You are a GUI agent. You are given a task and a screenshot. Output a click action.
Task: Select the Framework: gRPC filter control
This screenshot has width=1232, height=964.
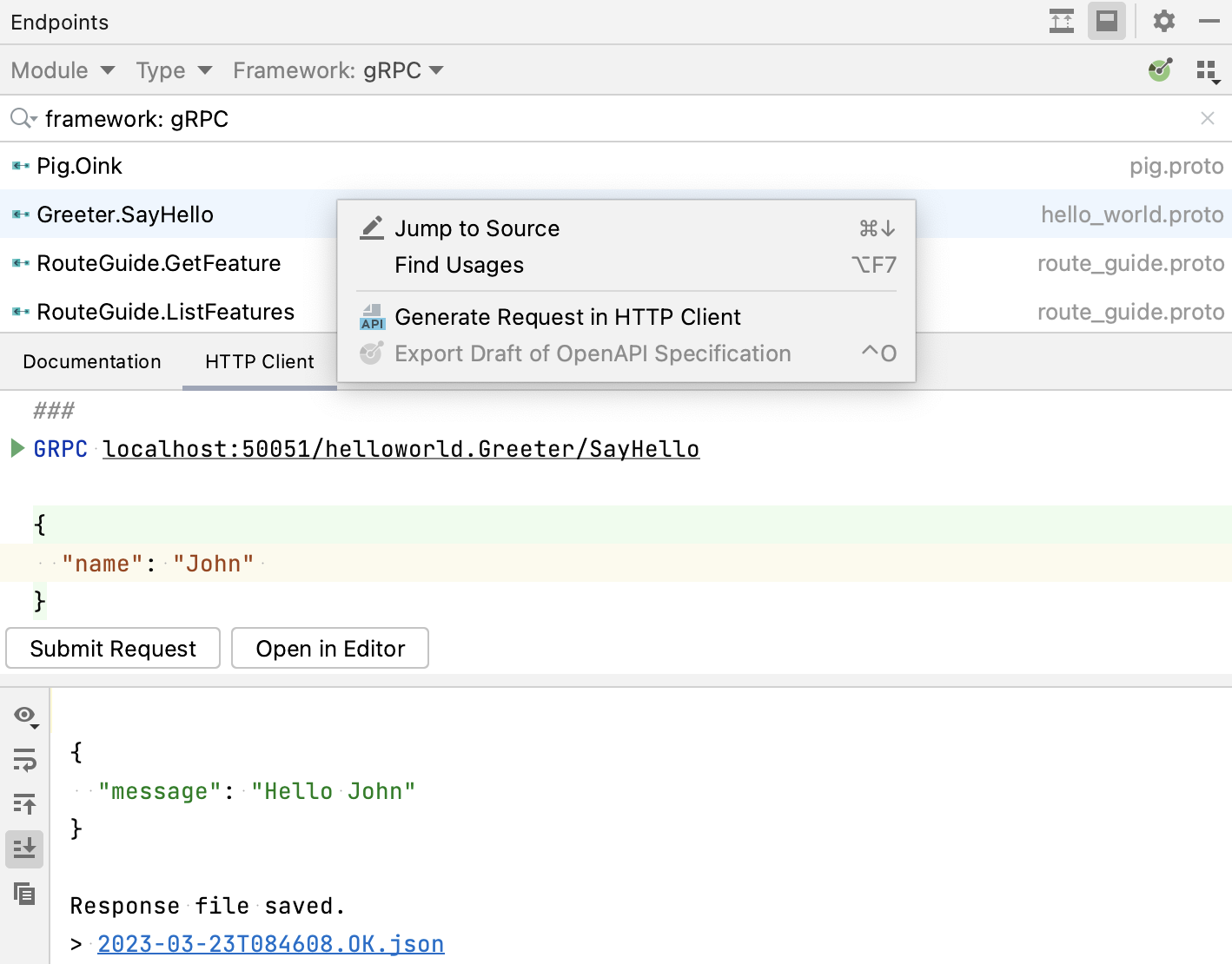click(337, 70)
